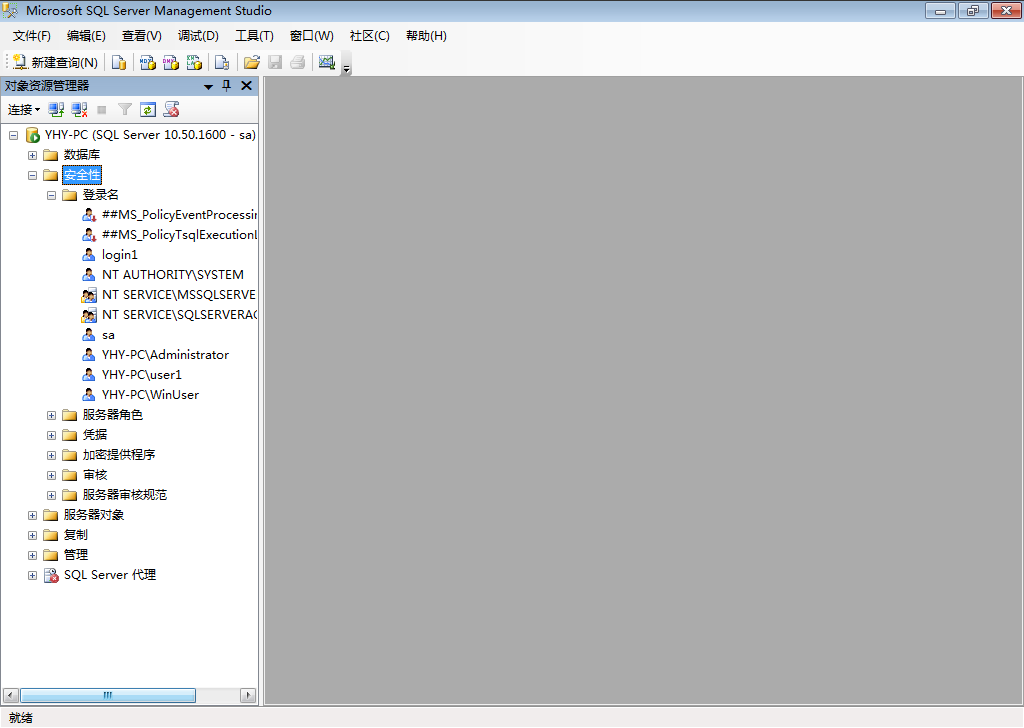Viewport: 1024px width, 728px height.
Task: Select the YHY-PC\Administrator login
Action: [x=165, y=355]
